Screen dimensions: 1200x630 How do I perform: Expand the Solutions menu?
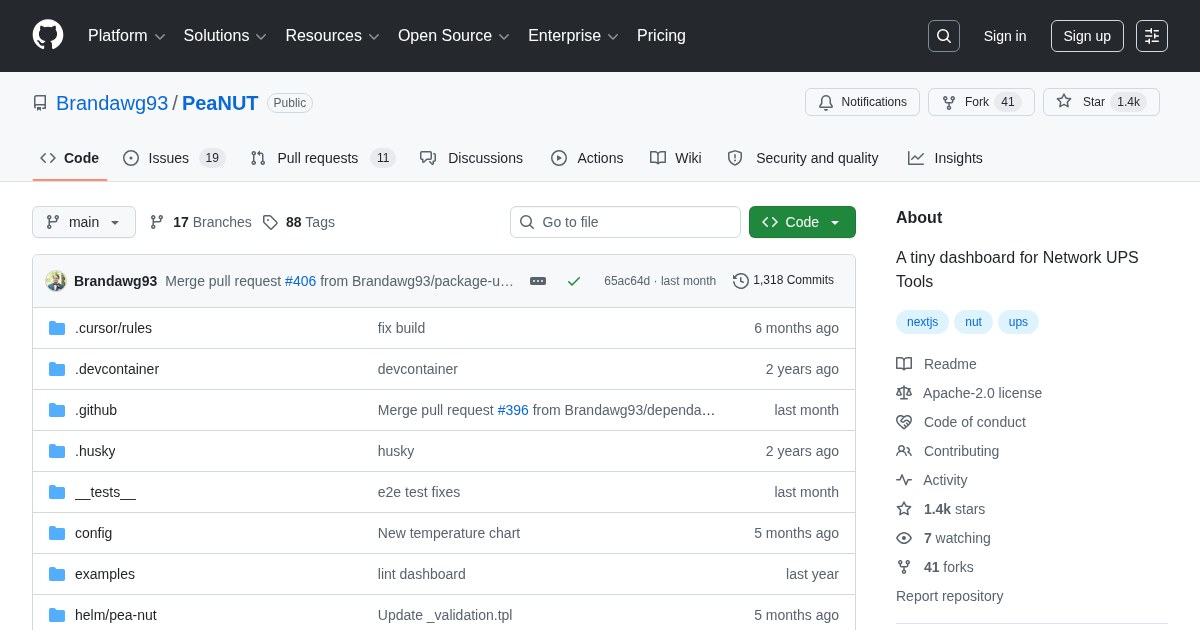point(225,36)
